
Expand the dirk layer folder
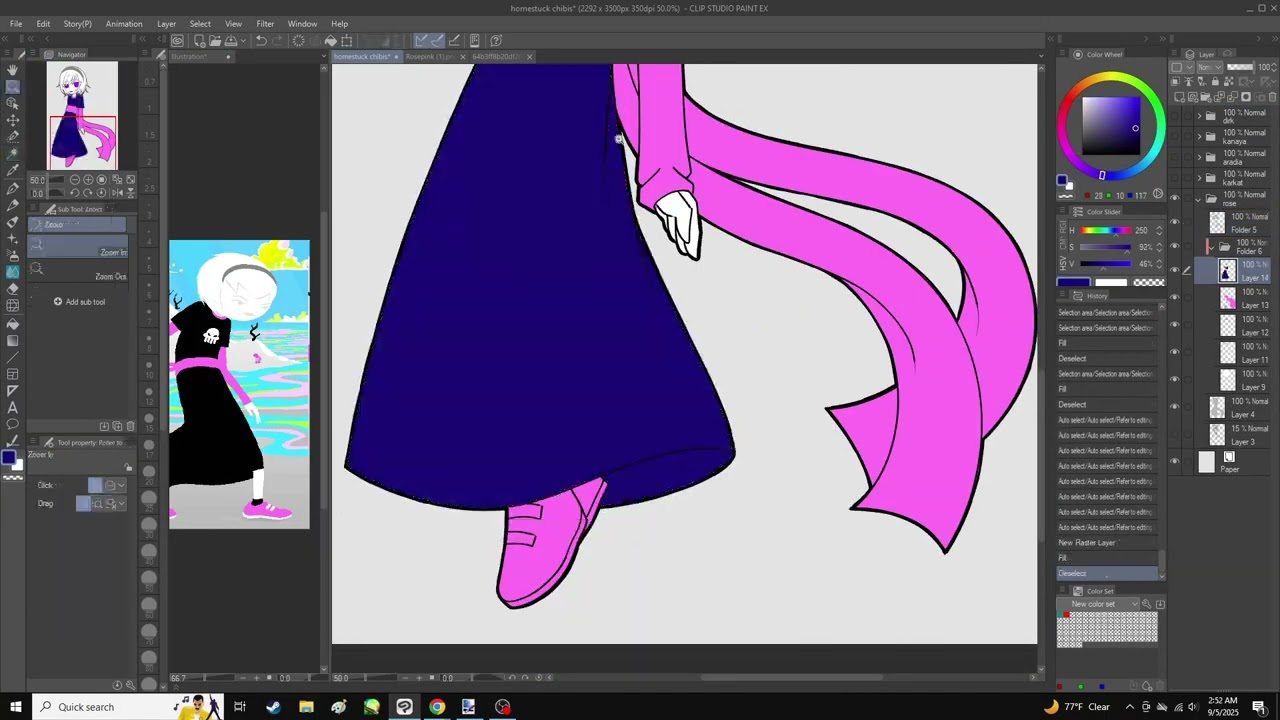pos(1199,116)
